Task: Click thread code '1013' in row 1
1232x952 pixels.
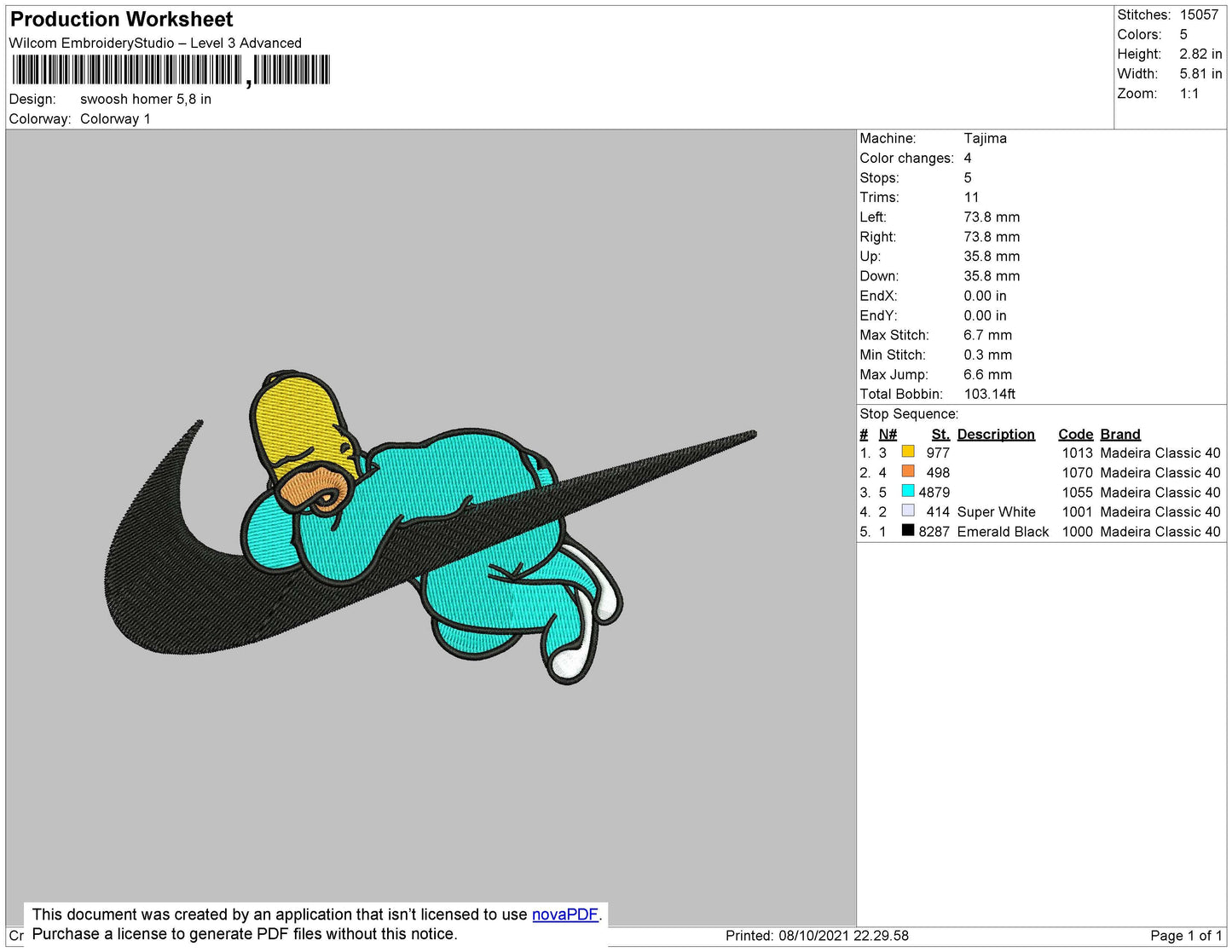Action: coord(1077,453)
